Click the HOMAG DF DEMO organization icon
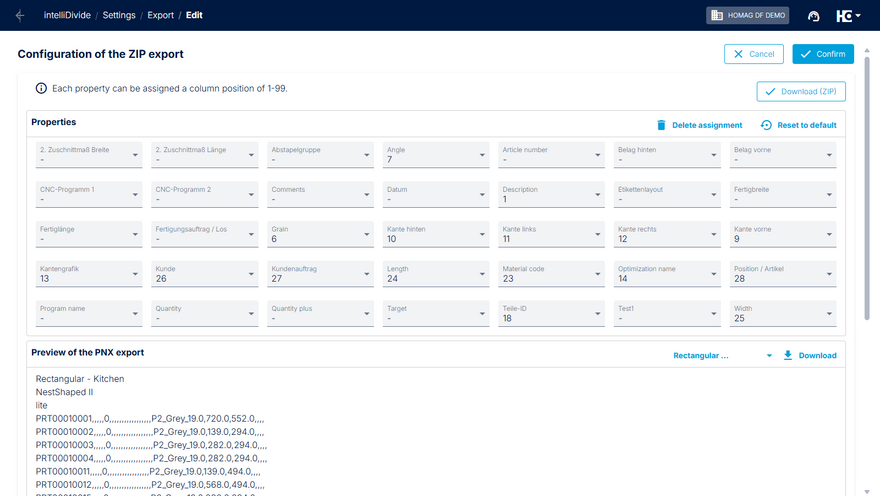Screen dimensions: 880x496 click(x=716, y=15)
